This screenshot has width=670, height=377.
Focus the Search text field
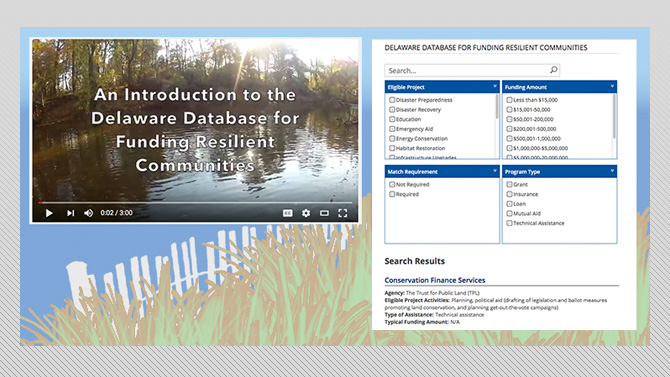pyautogui.click(x=467, y=70)
